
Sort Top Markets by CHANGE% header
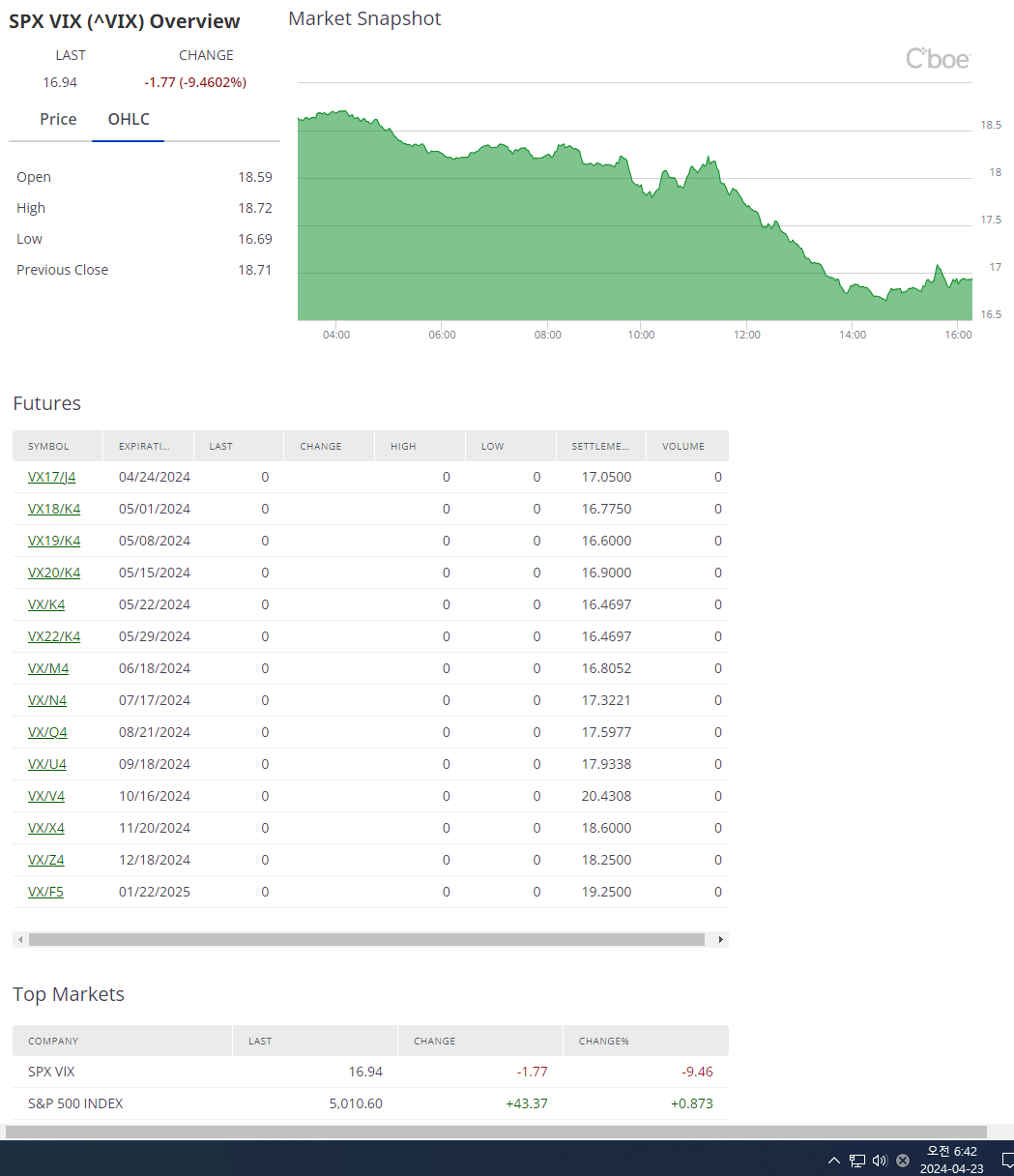pyautogui.click(x=646, y=1041)
